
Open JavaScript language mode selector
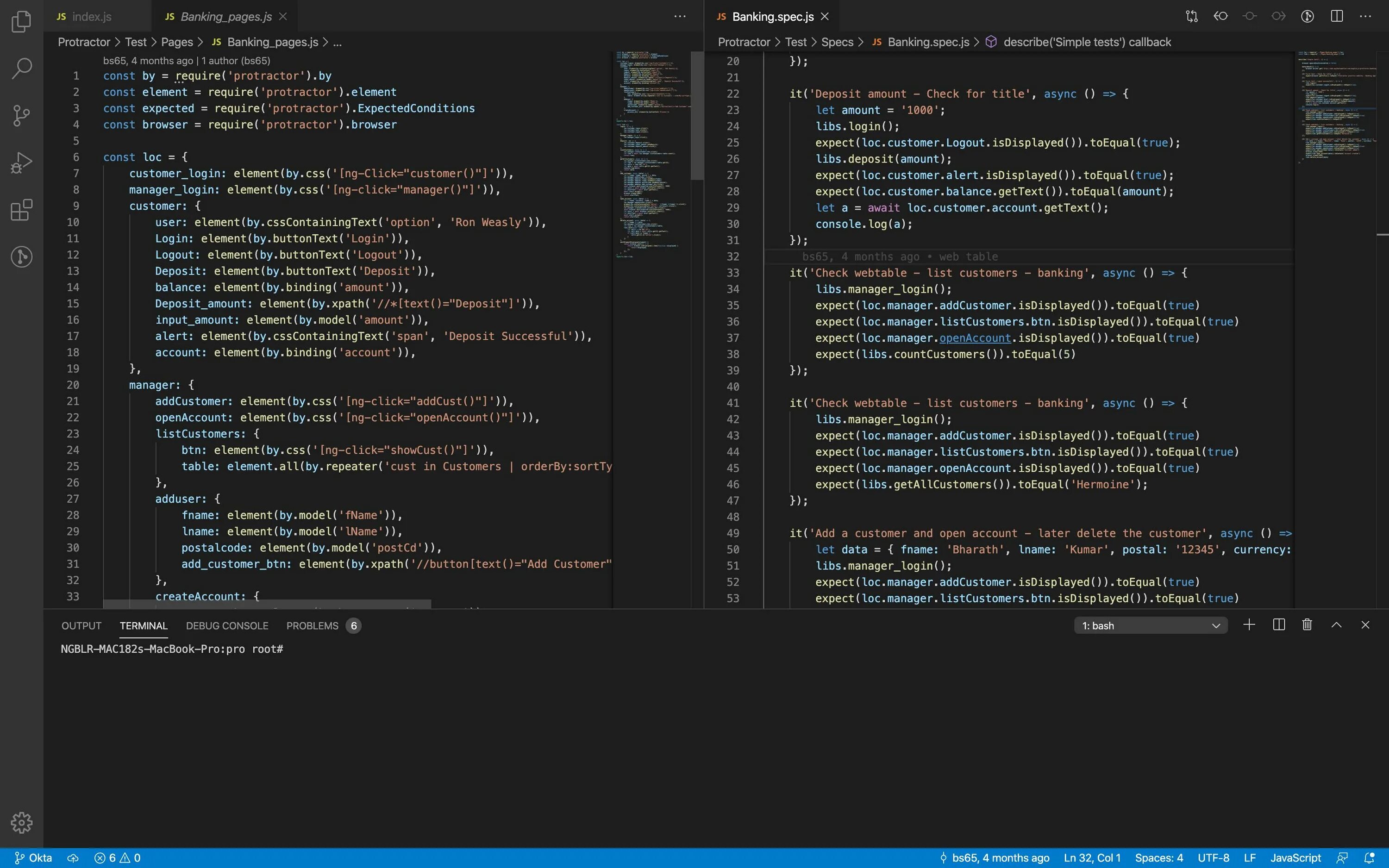pos(1295,858)
